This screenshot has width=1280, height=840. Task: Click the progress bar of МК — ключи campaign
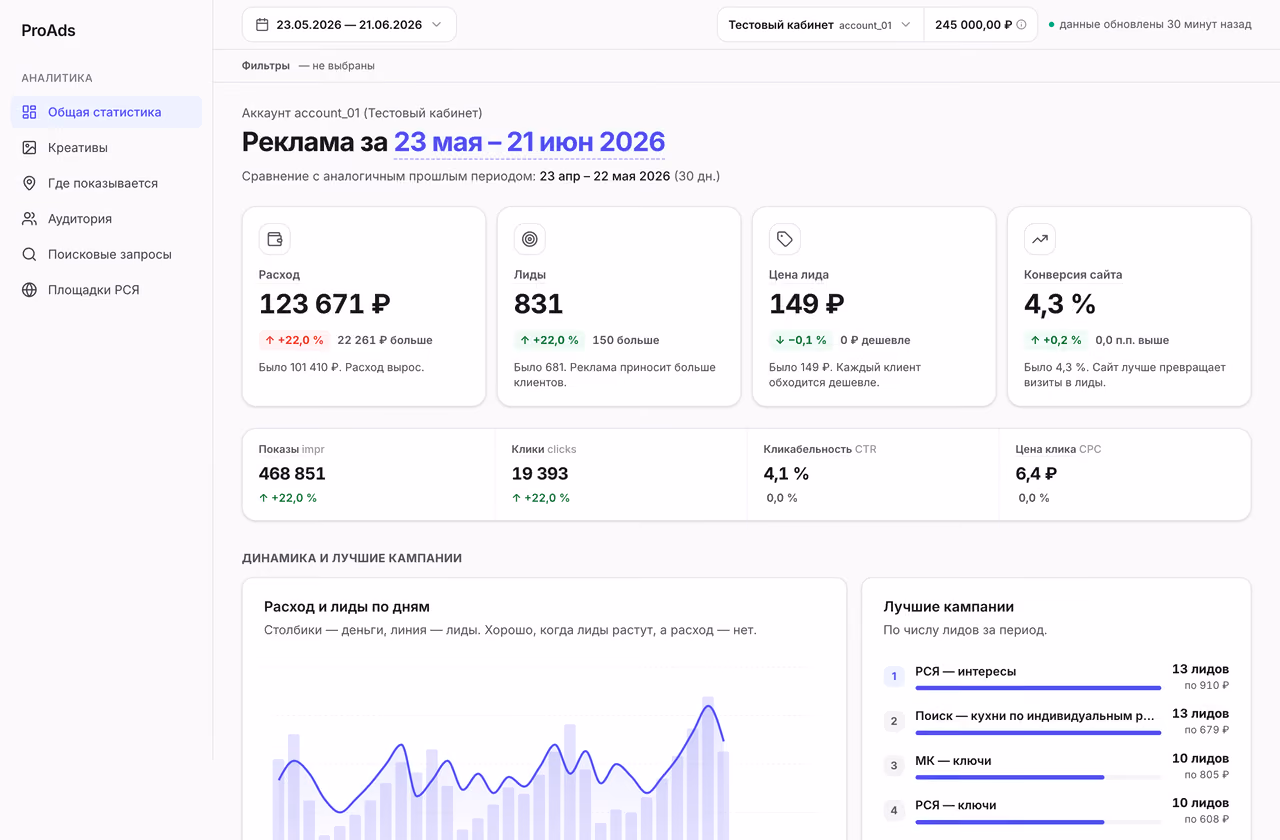pos(1038,777)
